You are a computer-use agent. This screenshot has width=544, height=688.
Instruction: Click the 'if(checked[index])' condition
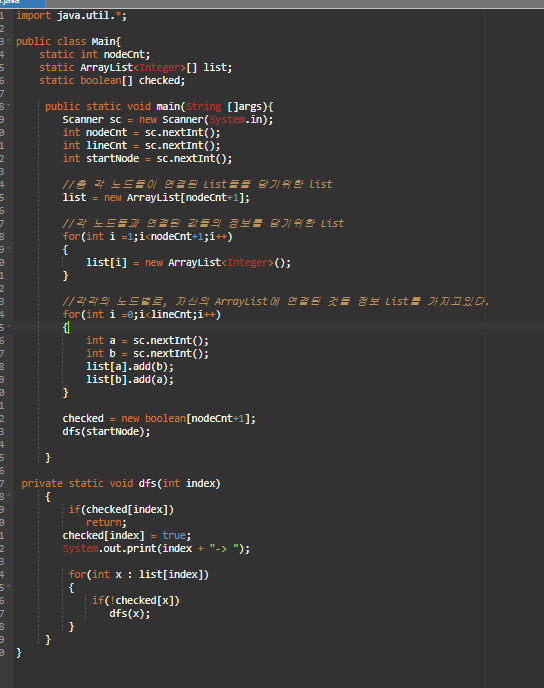coord(121,509)
